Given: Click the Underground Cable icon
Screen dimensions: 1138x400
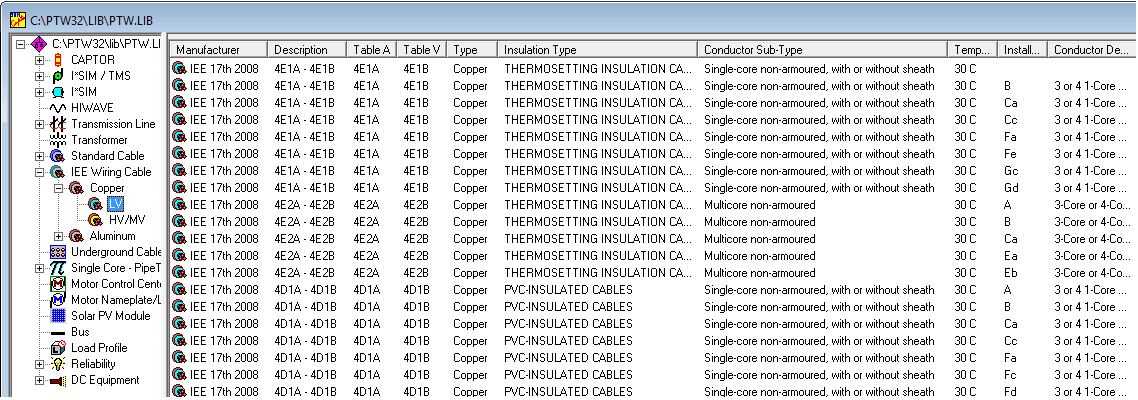Looking at the screenshot, I should [x=58, y=252].
